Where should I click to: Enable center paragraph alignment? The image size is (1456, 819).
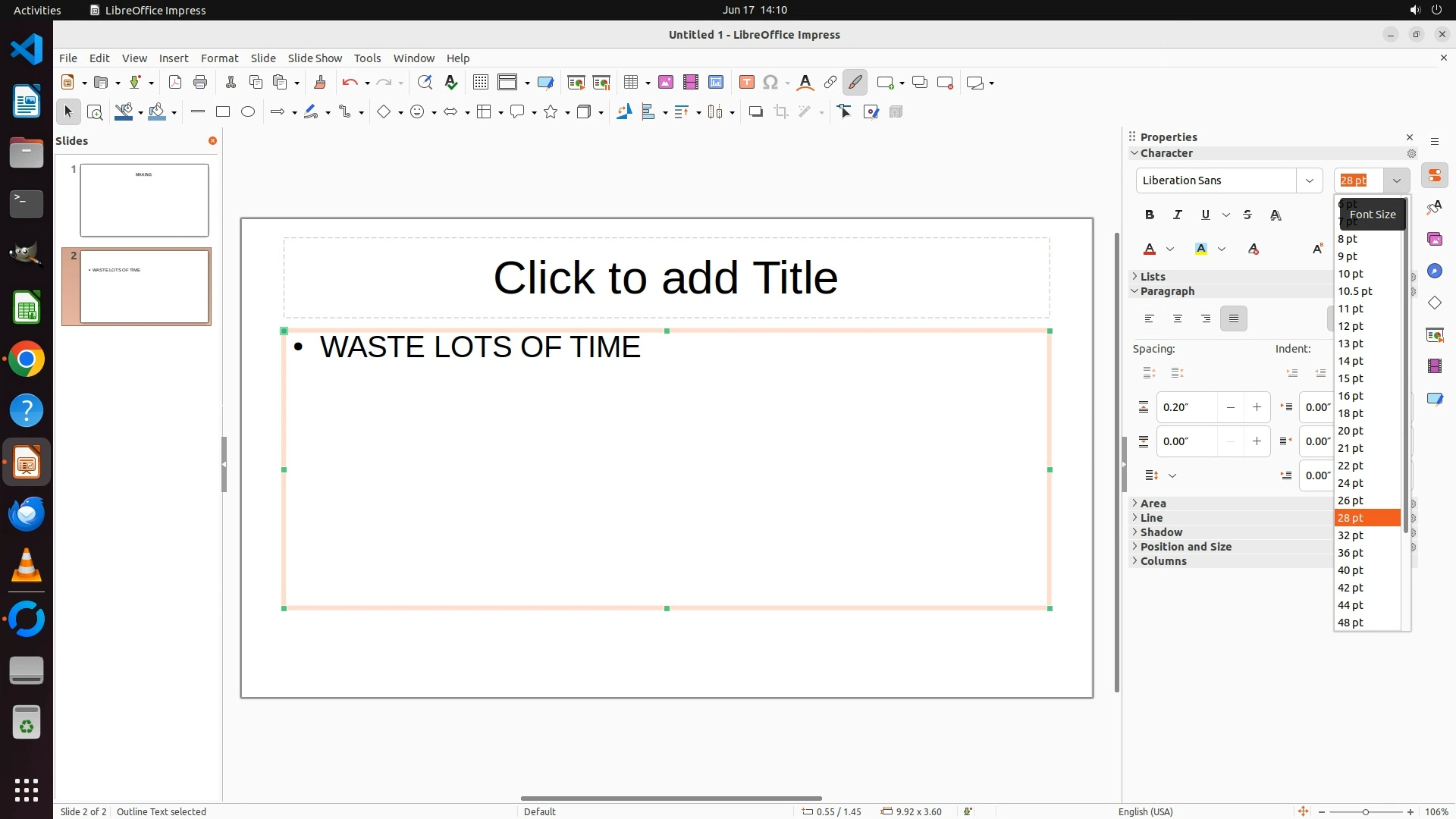click(1178, 319)
